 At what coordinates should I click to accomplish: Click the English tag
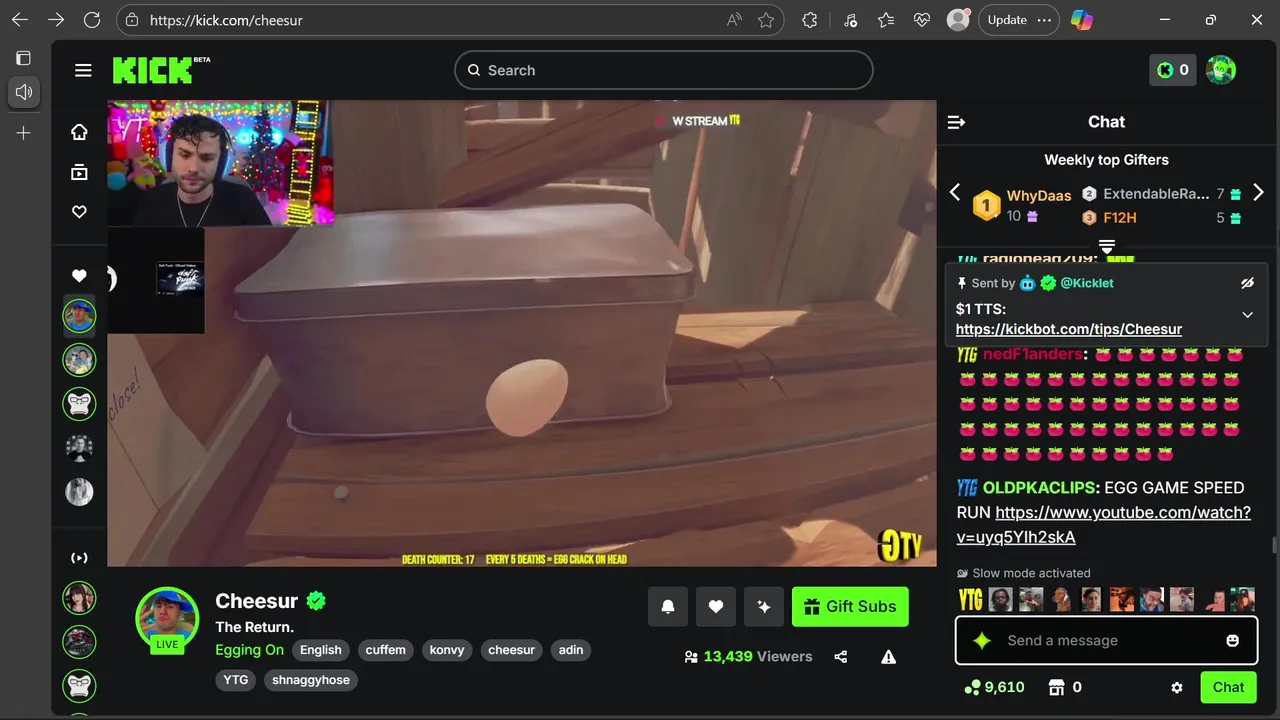coord(321,650)
